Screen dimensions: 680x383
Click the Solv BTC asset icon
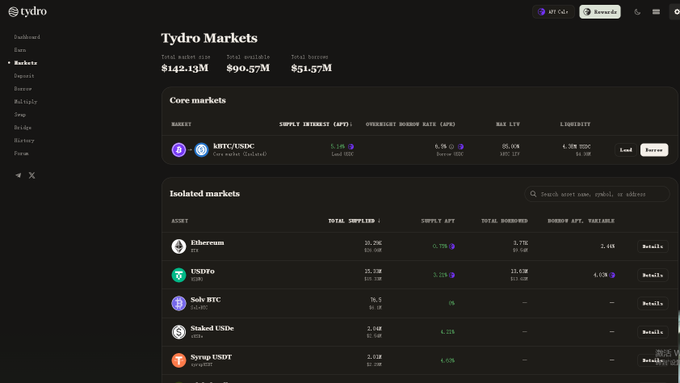point(179,303)
